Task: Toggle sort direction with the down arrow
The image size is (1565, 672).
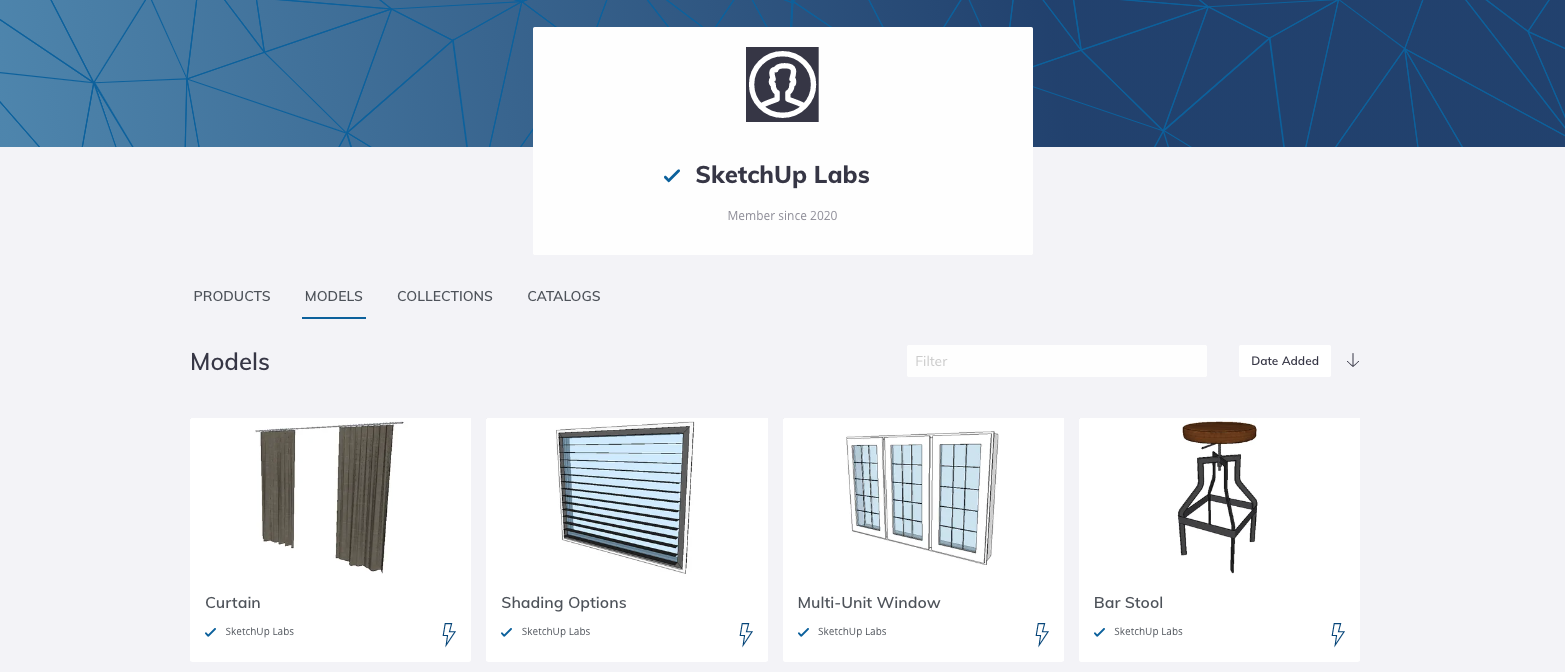Action: point(1353,361)
